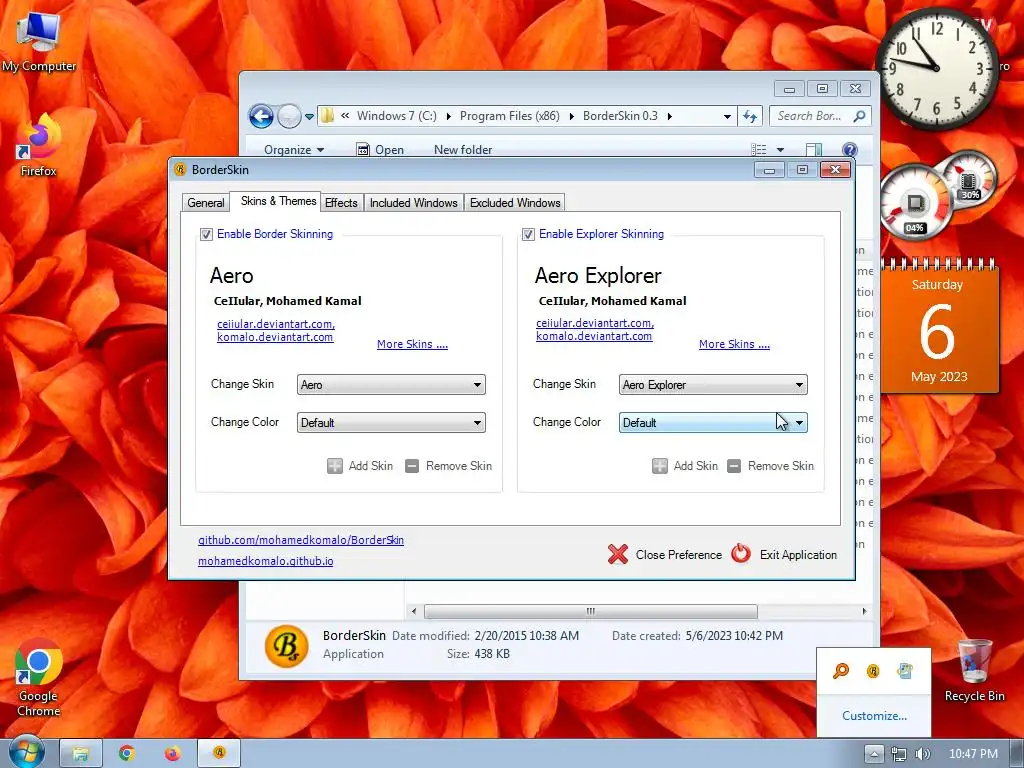Click Add Skin in explorer skin panel

(685, 466)
